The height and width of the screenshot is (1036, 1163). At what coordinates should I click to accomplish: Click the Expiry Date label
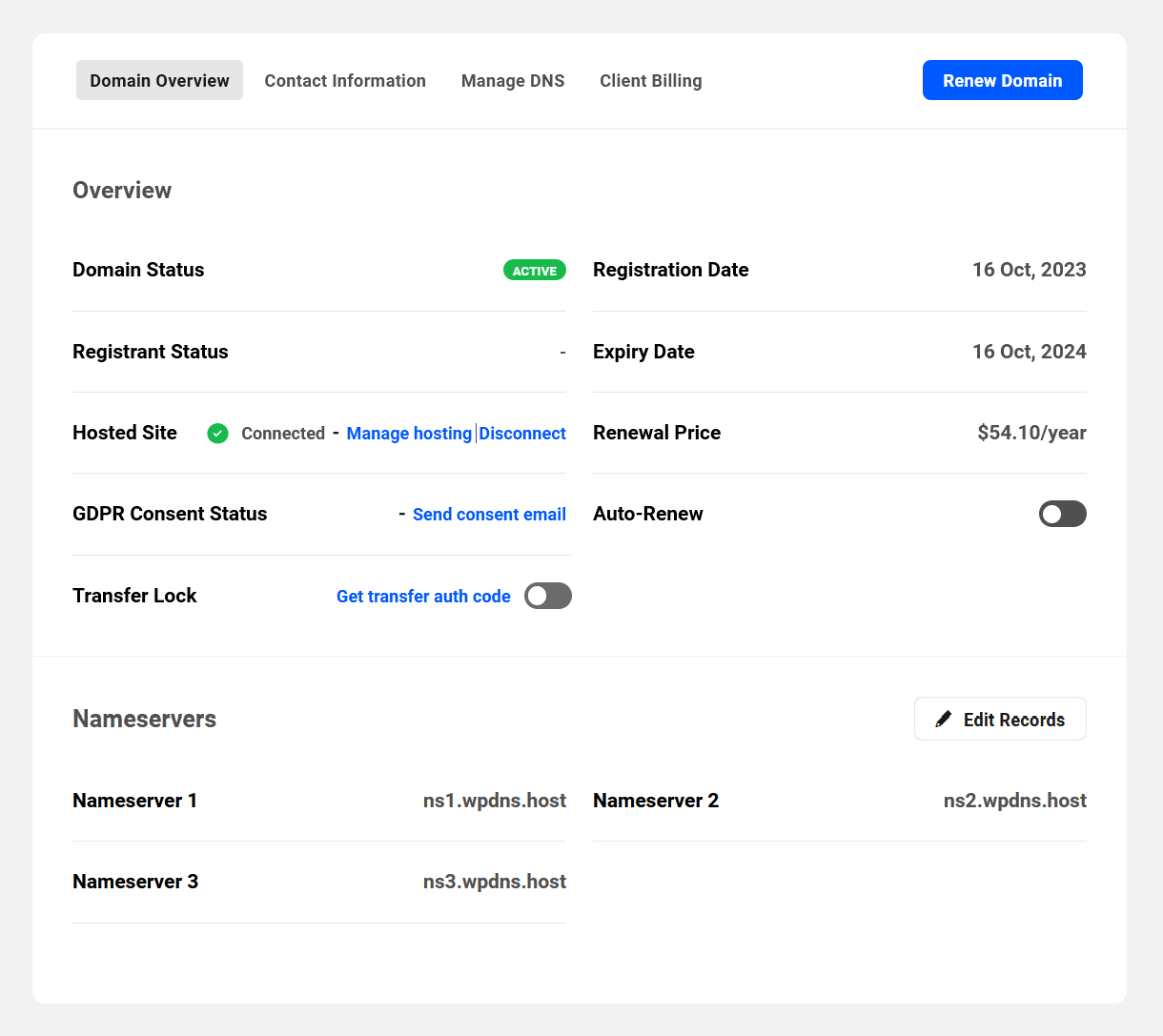tap(643, 352)
